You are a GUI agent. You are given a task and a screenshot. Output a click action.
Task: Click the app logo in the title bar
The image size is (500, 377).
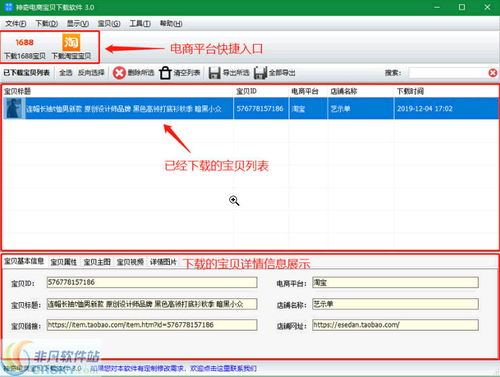click(x=8, y=7)
